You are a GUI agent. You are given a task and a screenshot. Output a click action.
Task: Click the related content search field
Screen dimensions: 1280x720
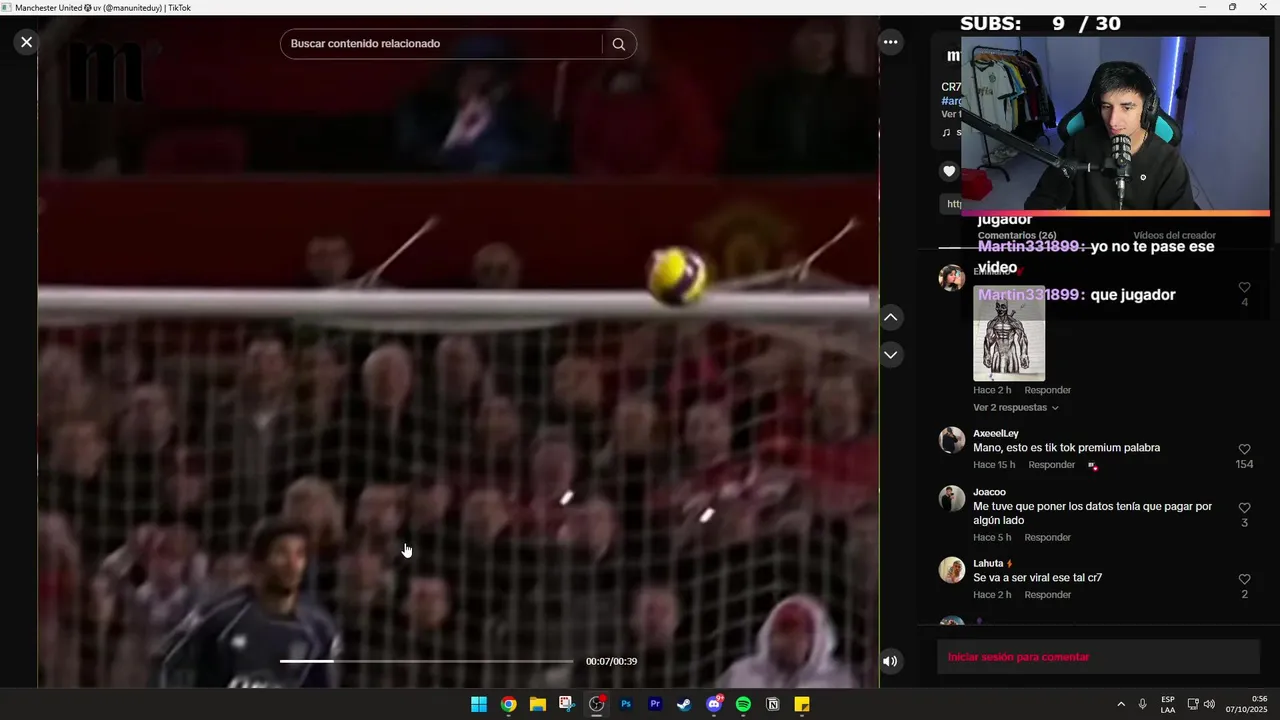(x=441, y=44)
